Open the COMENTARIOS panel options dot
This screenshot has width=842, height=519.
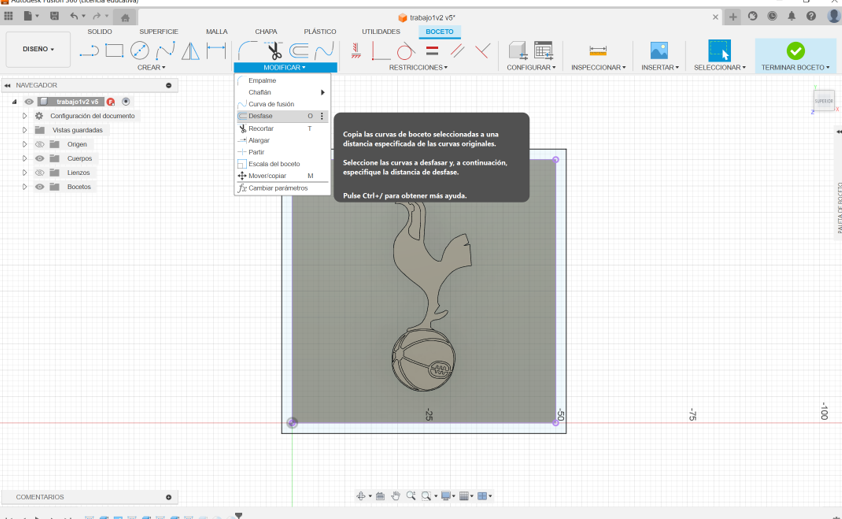click(169, 498)
